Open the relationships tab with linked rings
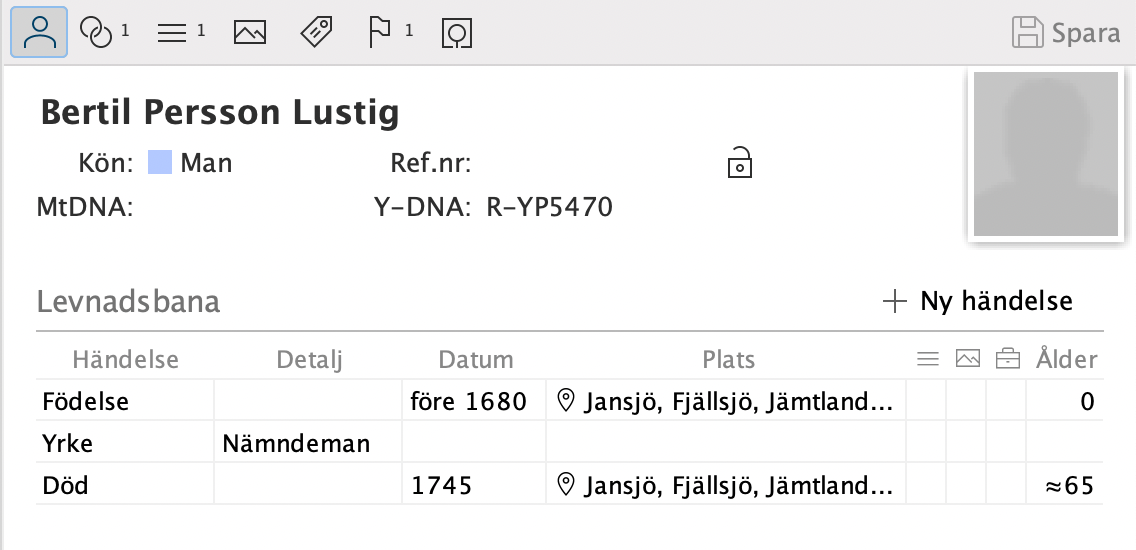Screen dimensions: 1136x550 click(x=97, y=33)
